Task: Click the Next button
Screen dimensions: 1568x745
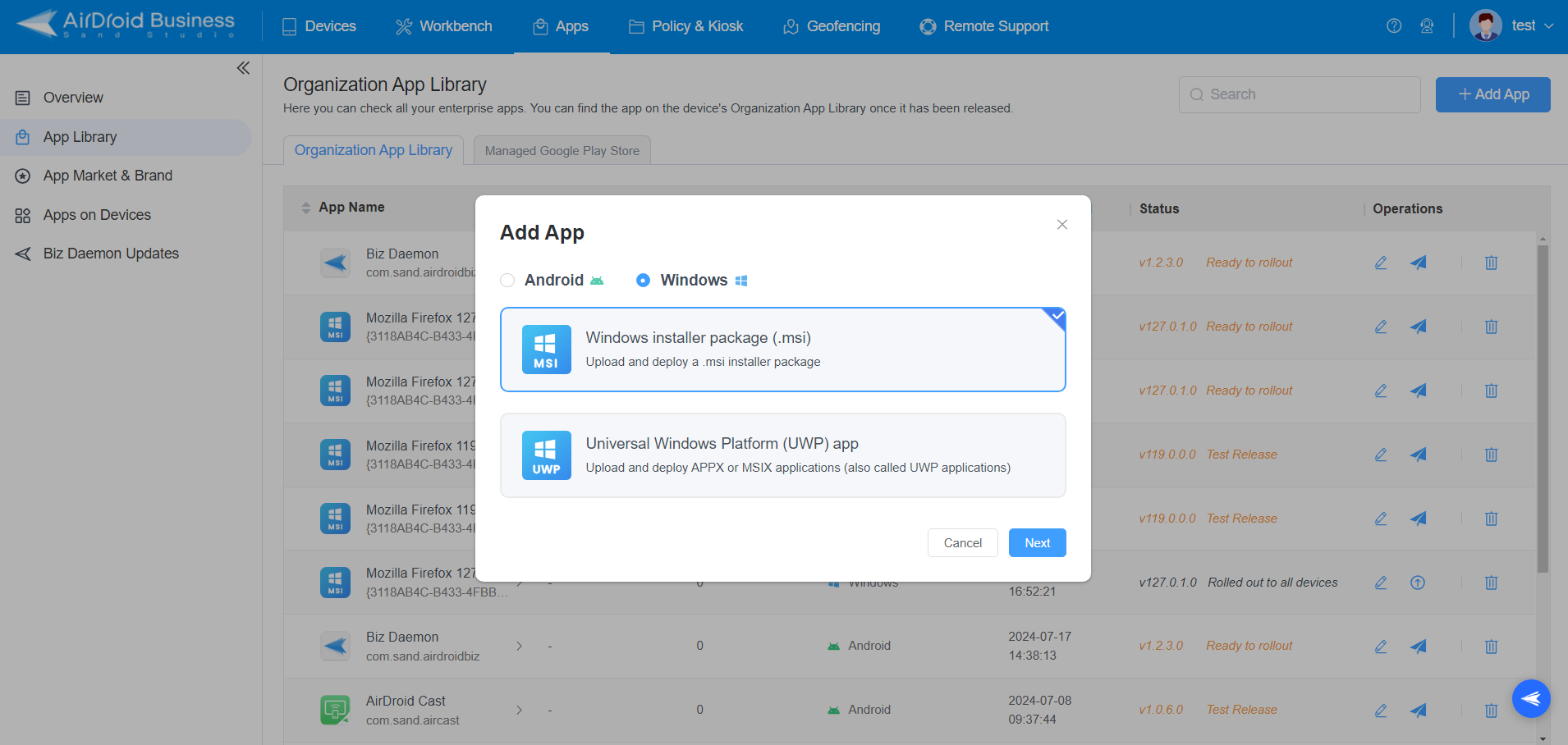Action: click(1036, 542)
